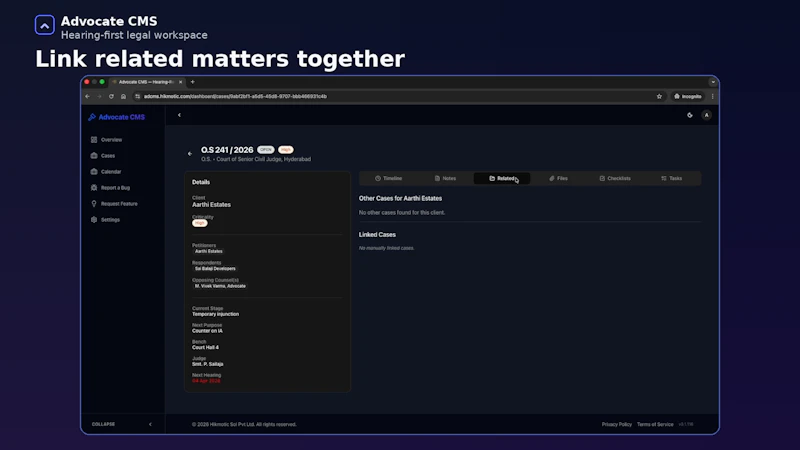800x450 pixels.
Task: Toggle sidebar using top header chevron
Action: (x=179, y=115)
